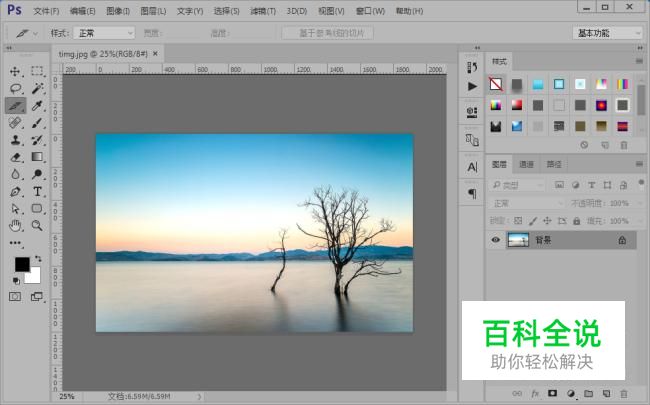Image resolution: width=650 pixels, height=405 pixels.
Task: Swap foreground and background colors
Action: [38, 259]
